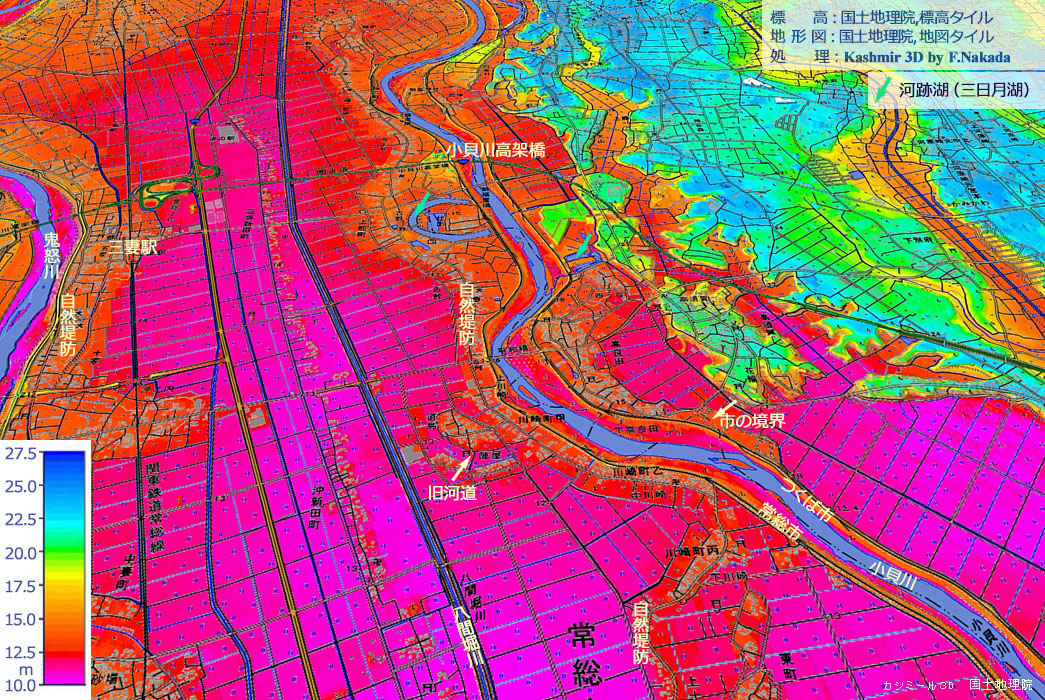Click the white arrow beside the 旧河道 label
This screenshot has width=1045, height=700.
pos(461,465)
